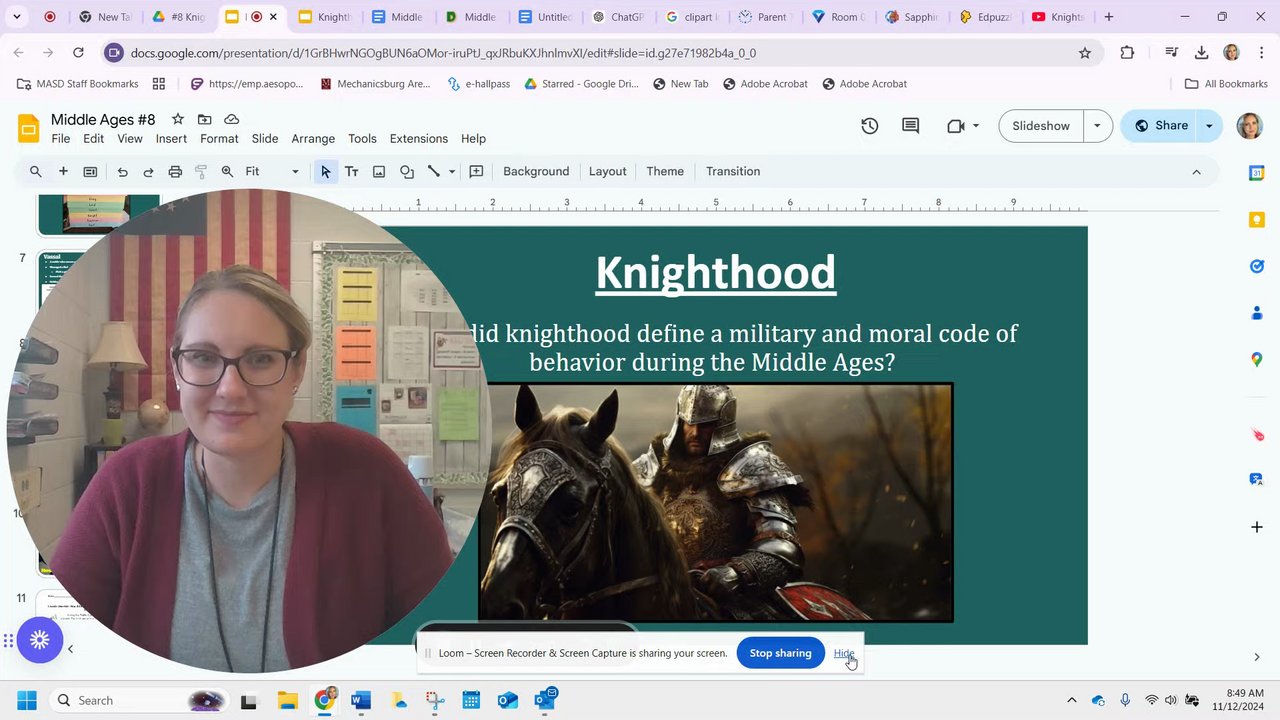Viewport: 1280px width, 720px height.
Task: Click the Hide link on sharing bar
Action: pyautogui.click(x=844, y=653)
